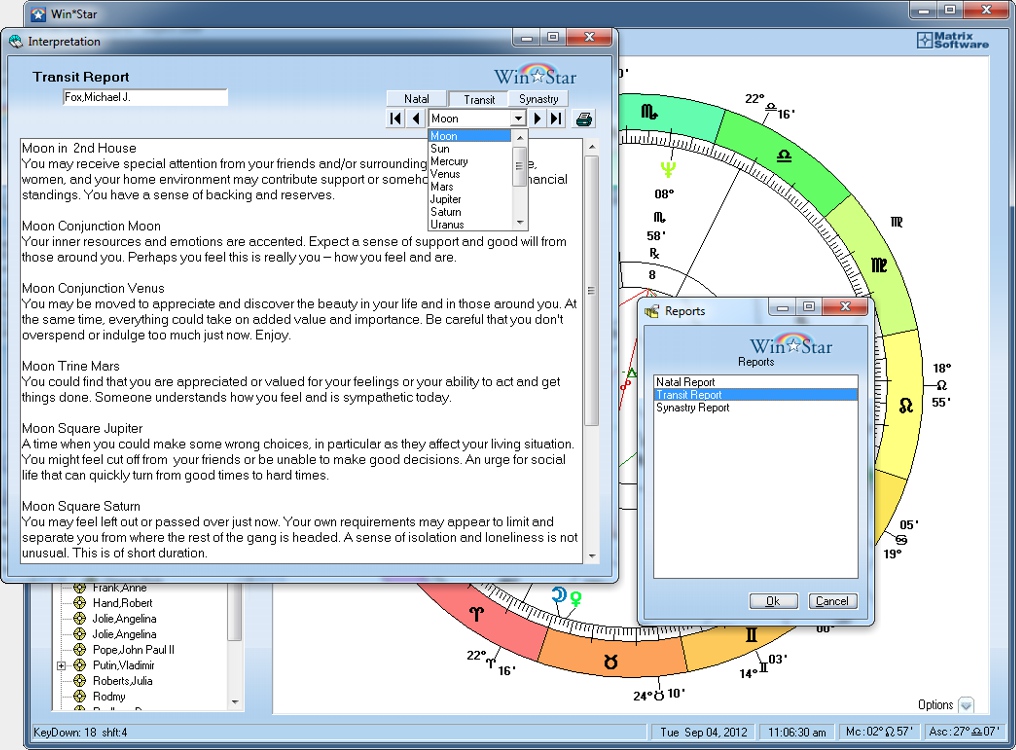
Task: Click Ok in the Reports dialog
Action: coord(774,601)
